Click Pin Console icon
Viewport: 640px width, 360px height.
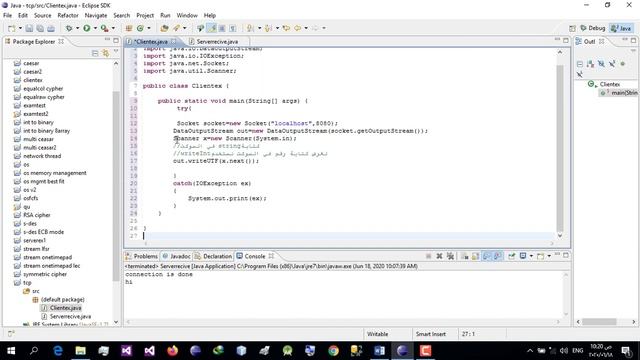(x=511, y=256)
